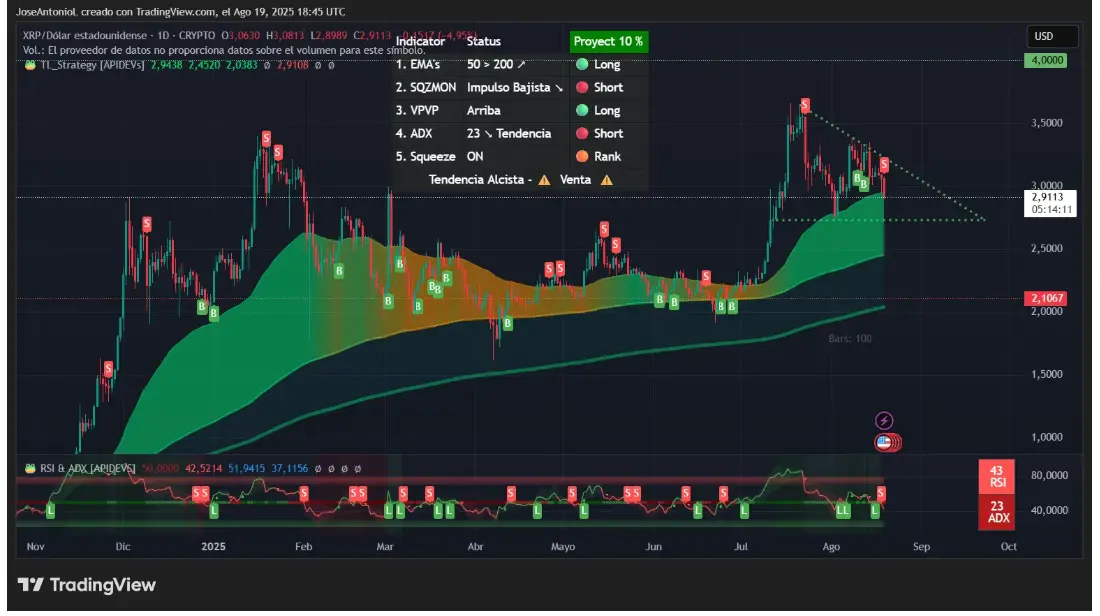Click the US flag economic event icon

click(885, 443)
